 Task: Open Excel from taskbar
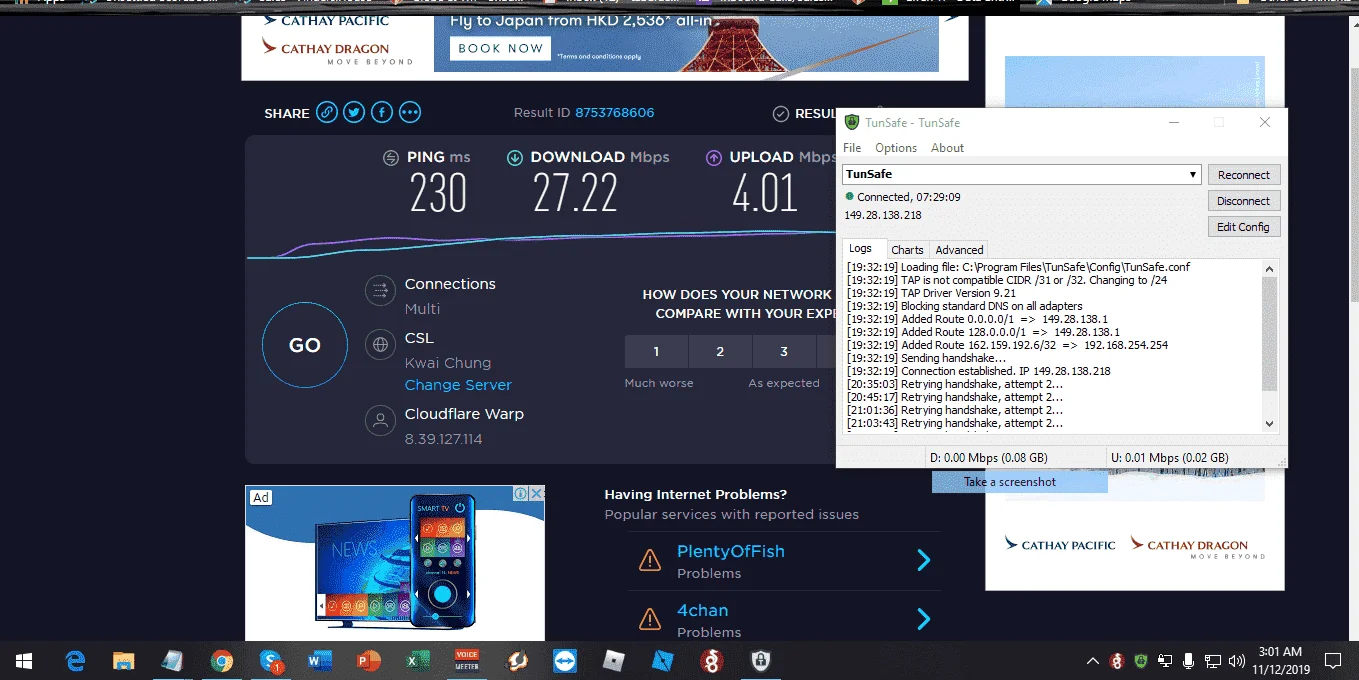click(x=418, y=661)
